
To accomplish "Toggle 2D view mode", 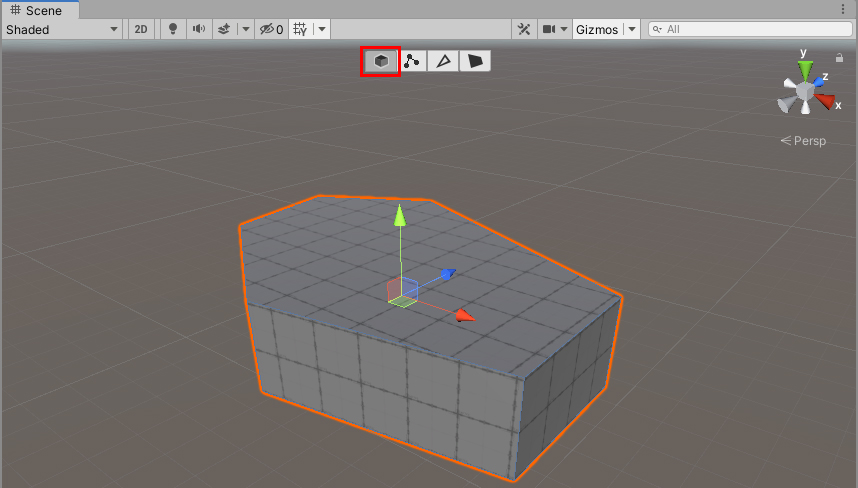I will point(141,30).
